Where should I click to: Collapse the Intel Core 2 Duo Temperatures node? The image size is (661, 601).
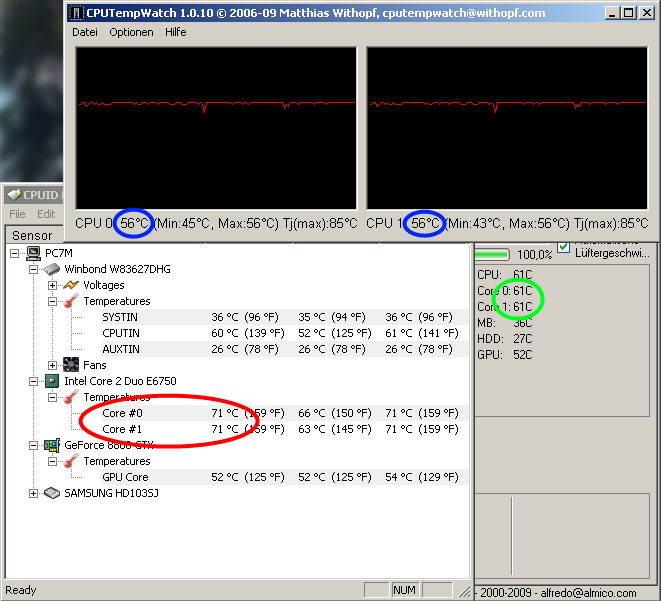click(52, 397)
